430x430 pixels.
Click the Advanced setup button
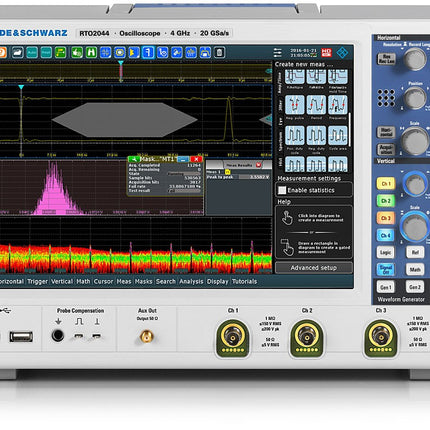[x=314, y=268]
